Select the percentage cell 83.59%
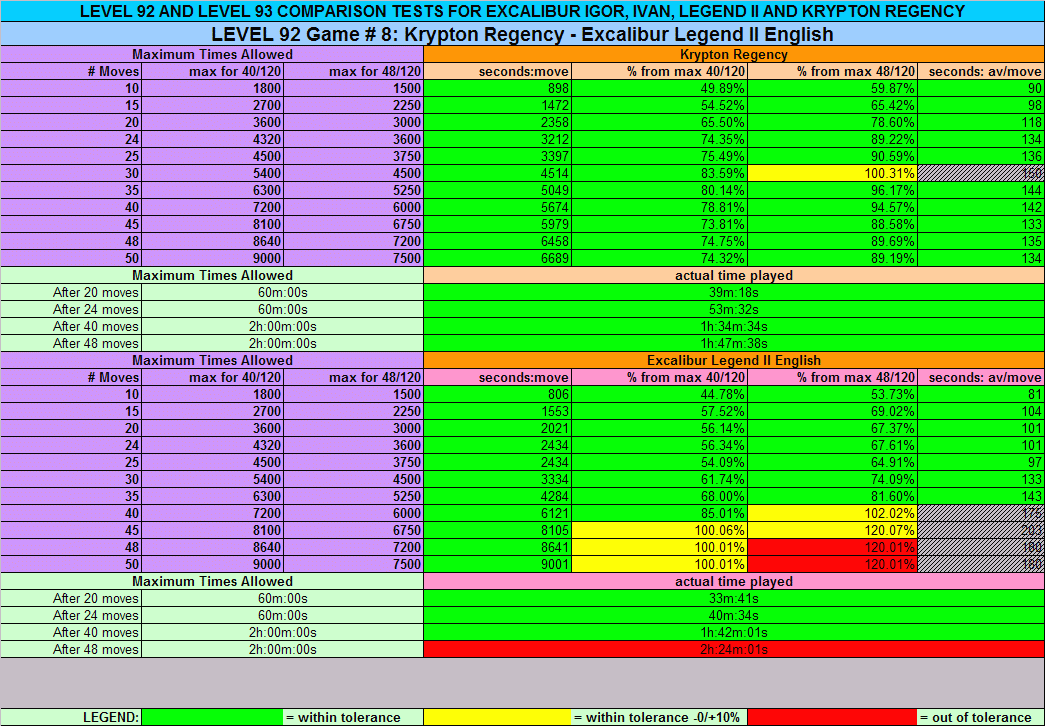This screenshot has height=726, width=1045. (659, 173)
